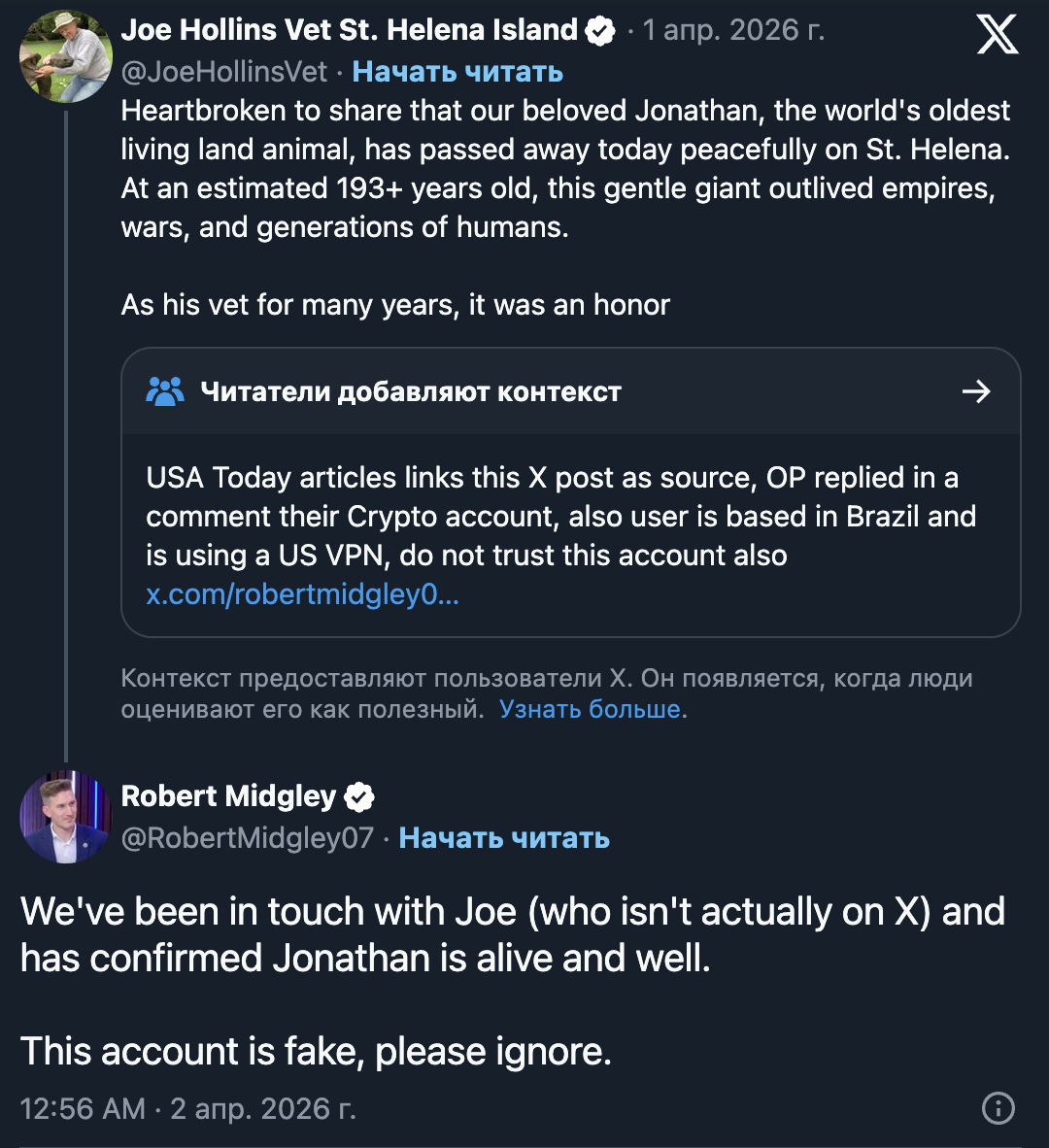This screenshot has width=1049, height=1148.
Task: Click the X logo icon
Action: (998, 34)
